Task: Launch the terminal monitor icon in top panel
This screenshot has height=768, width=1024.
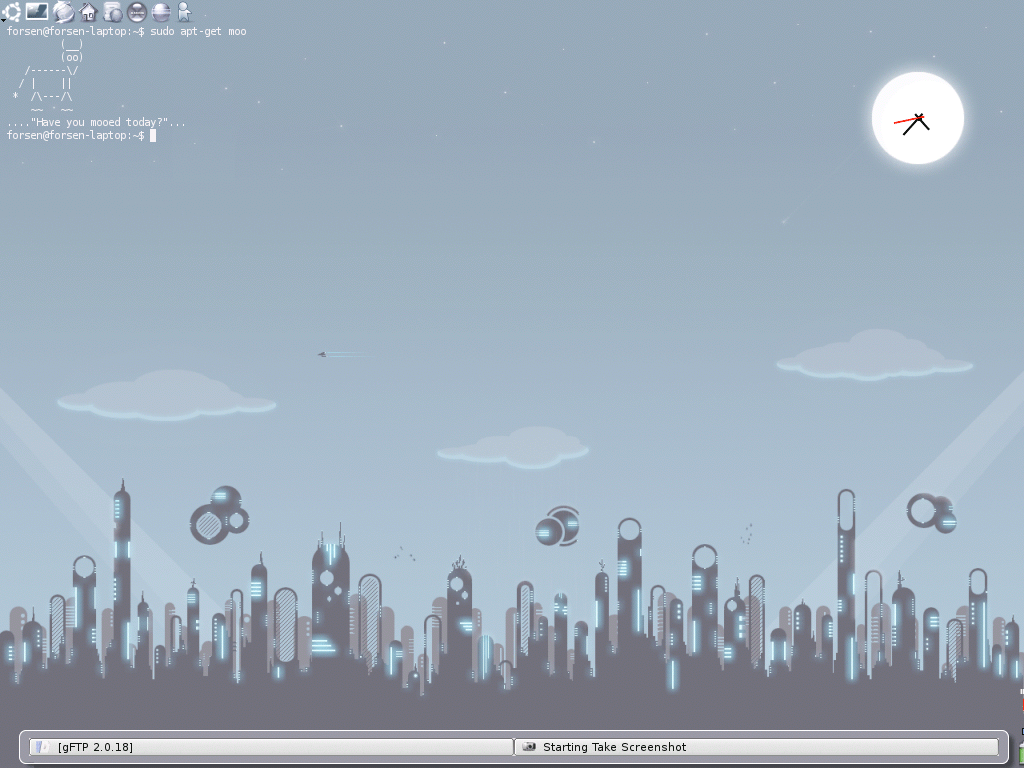Action: (37, 11)
